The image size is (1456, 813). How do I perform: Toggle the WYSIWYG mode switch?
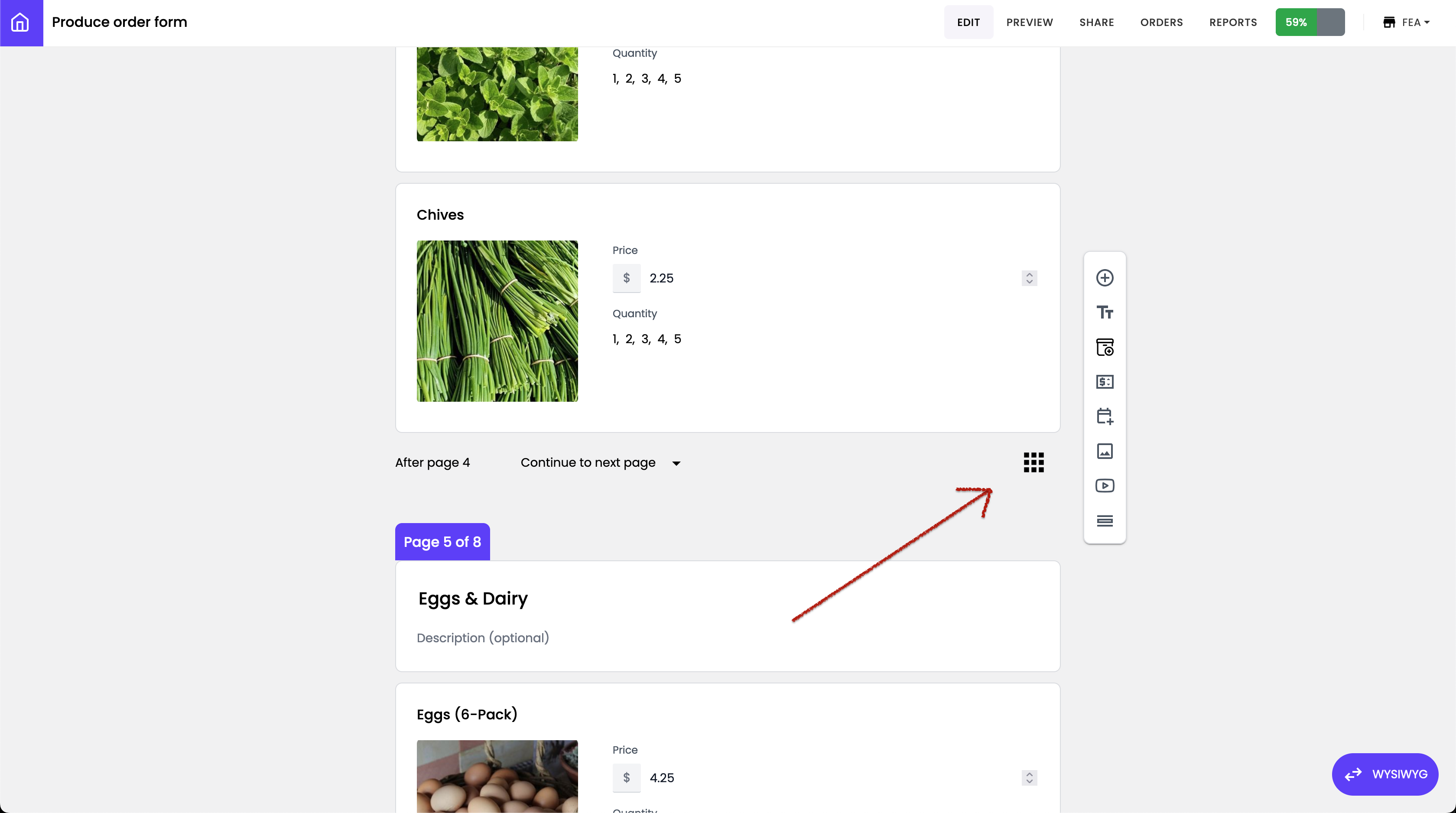click(x=1385, y=774)
